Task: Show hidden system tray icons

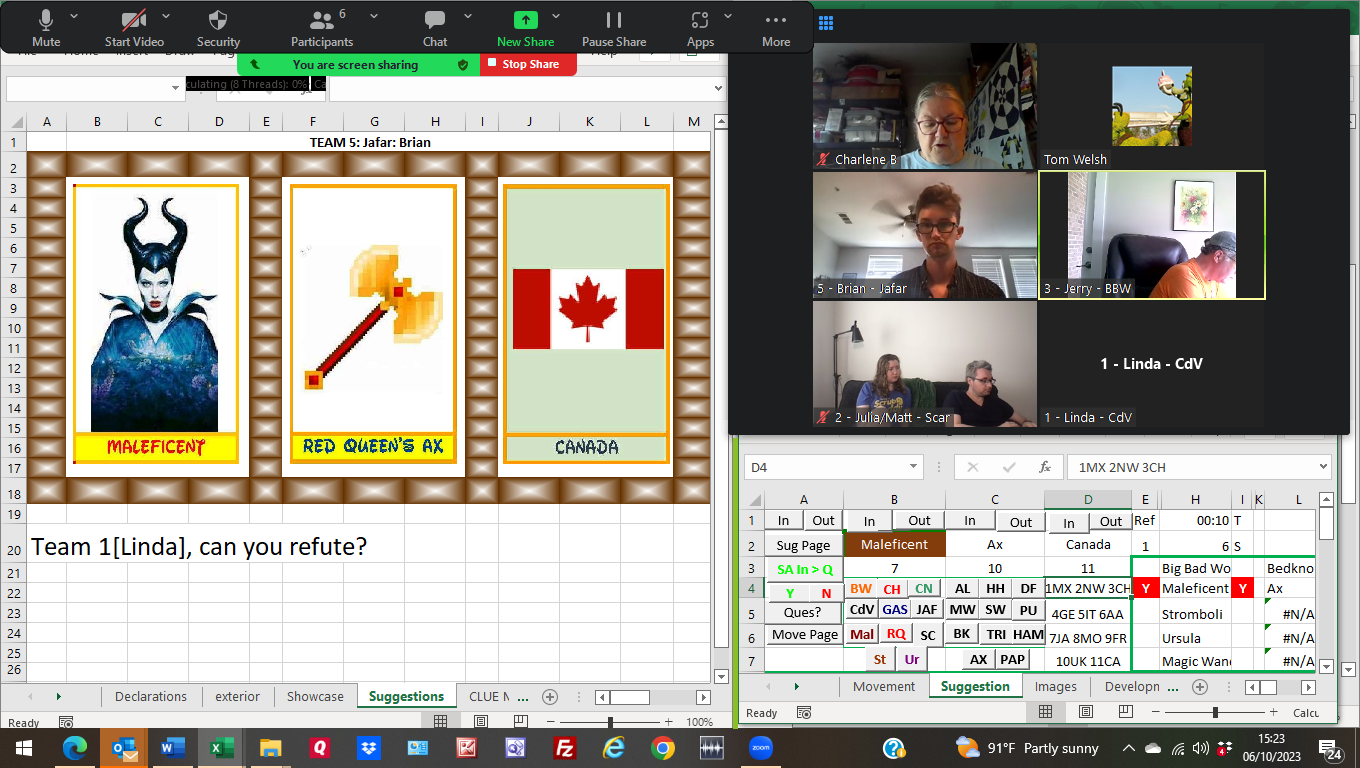Action: [x=1128, y=748]
